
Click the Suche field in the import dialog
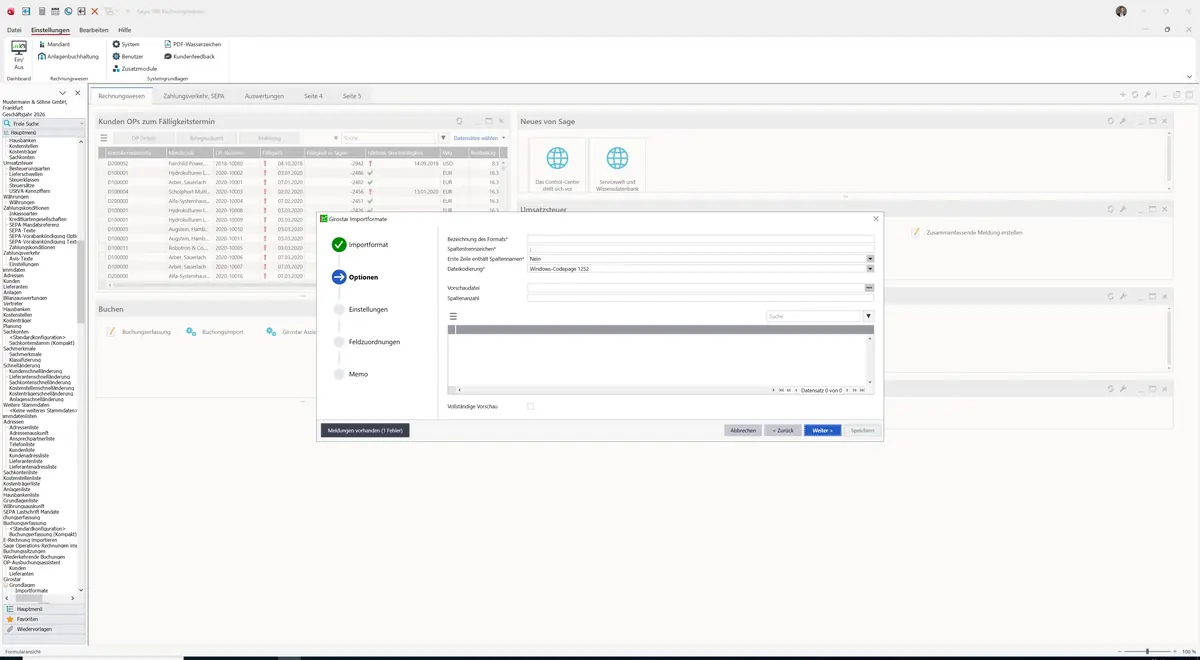tap(813, 316)
